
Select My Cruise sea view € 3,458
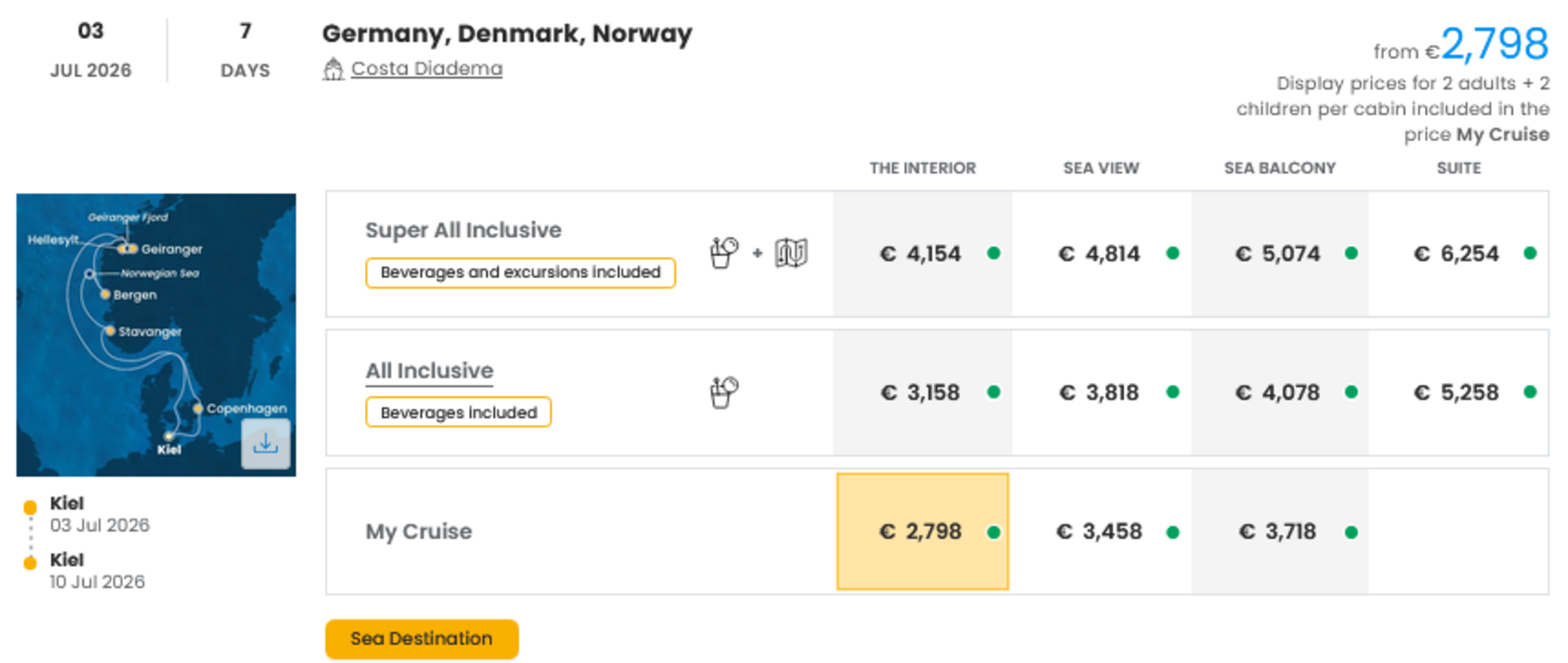coord(1099,531)
